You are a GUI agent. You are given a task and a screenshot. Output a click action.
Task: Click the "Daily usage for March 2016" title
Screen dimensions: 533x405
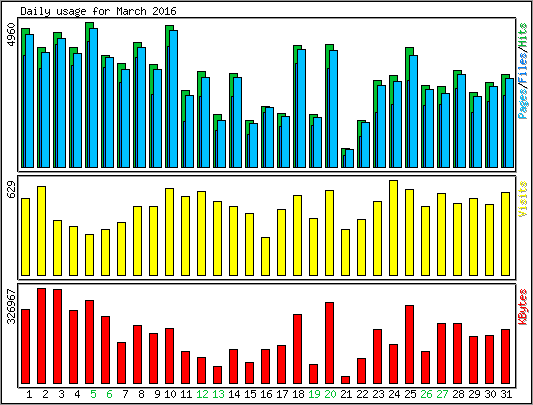point(99,12)
